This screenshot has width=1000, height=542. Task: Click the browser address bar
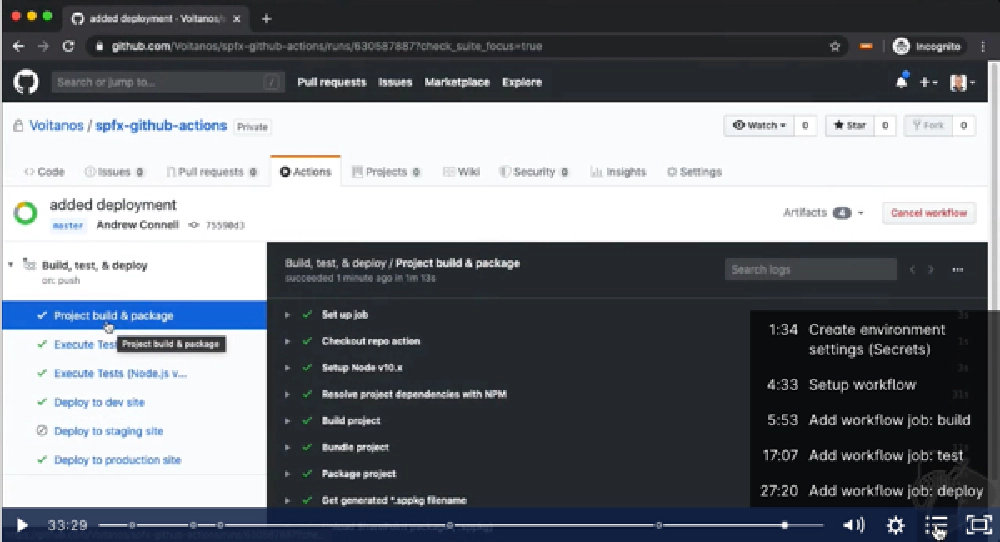pyautogui.click(x=466, y=46)
